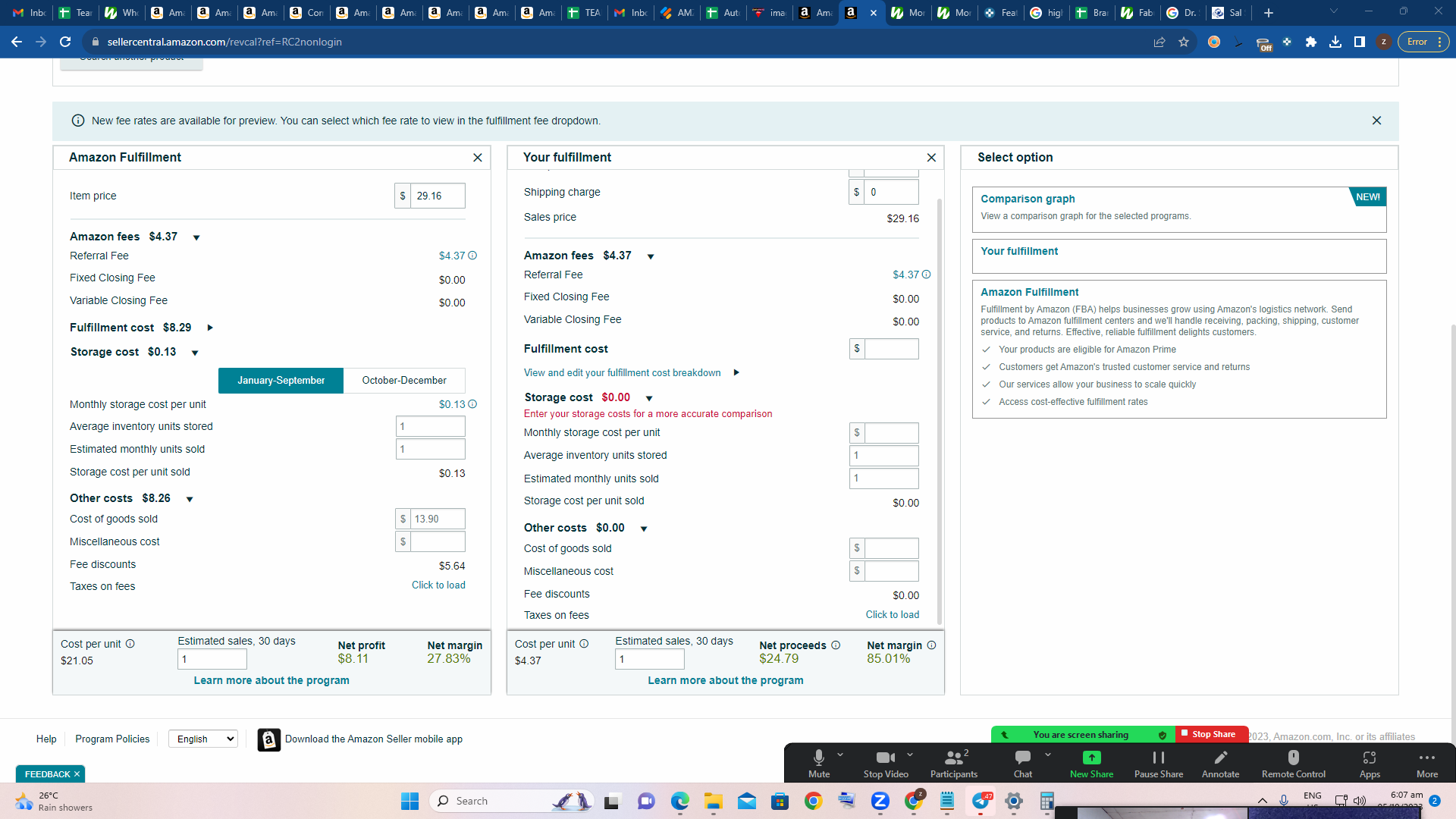Select the January-September storage period
Screen dimensions: 1456x819
click(281, 380)
